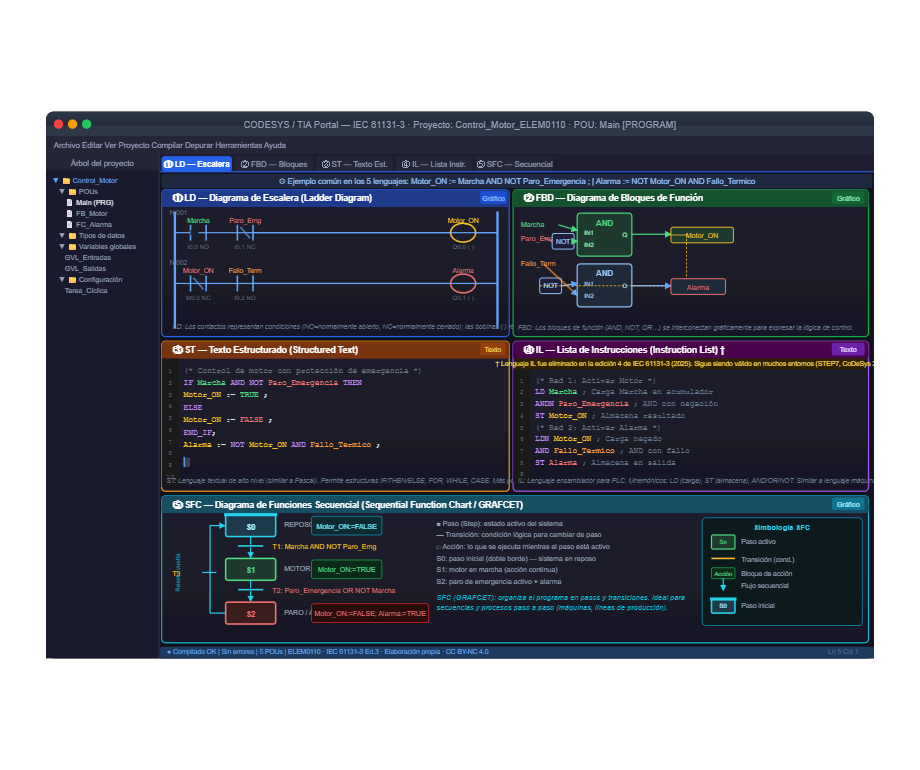Open the Herramientas menu
This screenshot has height=770, width=920.
pyautogui.click(x=238, y=145)
